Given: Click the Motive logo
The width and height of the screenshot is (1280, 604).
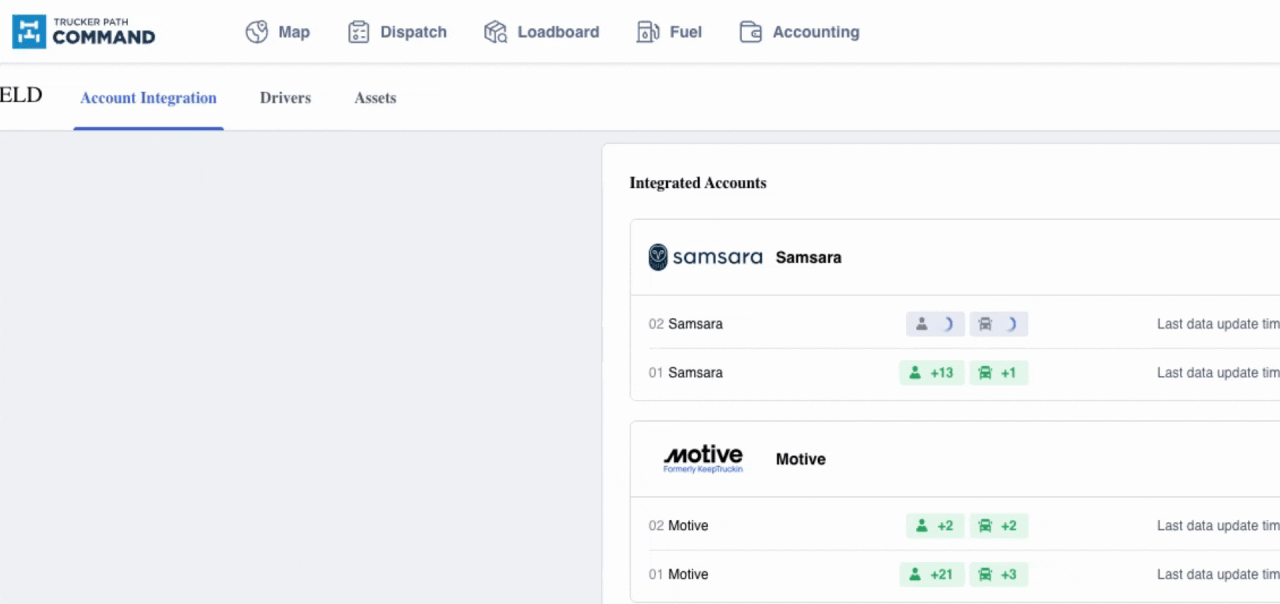Looking at the screenshot, I should pyautogui.click(x=703, y=459).
